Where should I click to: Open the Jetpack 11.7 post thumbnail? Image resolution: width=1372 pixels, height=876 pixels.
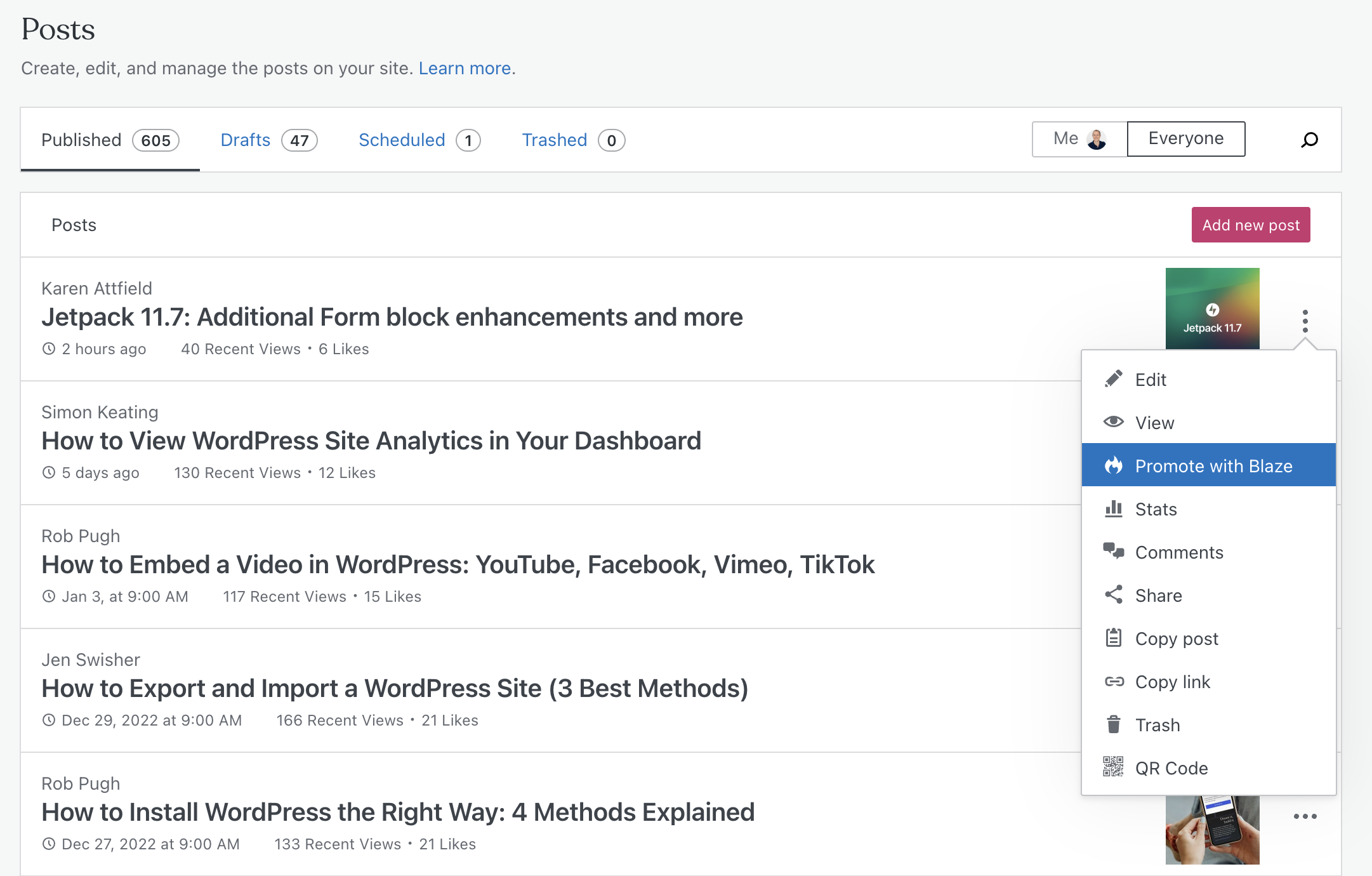(x=1213, y=309)
